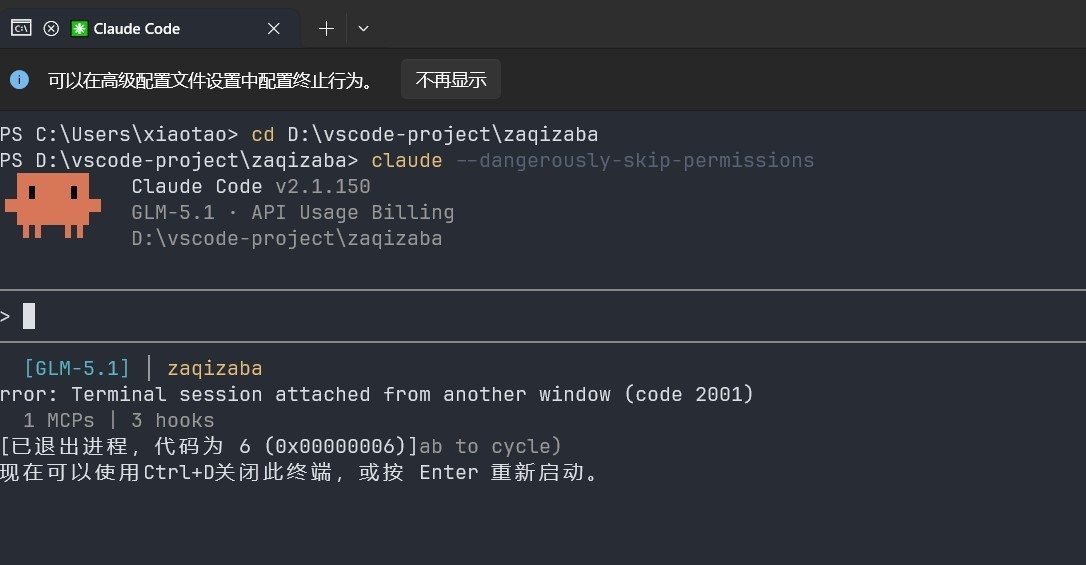1086x565 pixels.
Task: Click the circled X status icon in the tab
Action: coord(51,28)
